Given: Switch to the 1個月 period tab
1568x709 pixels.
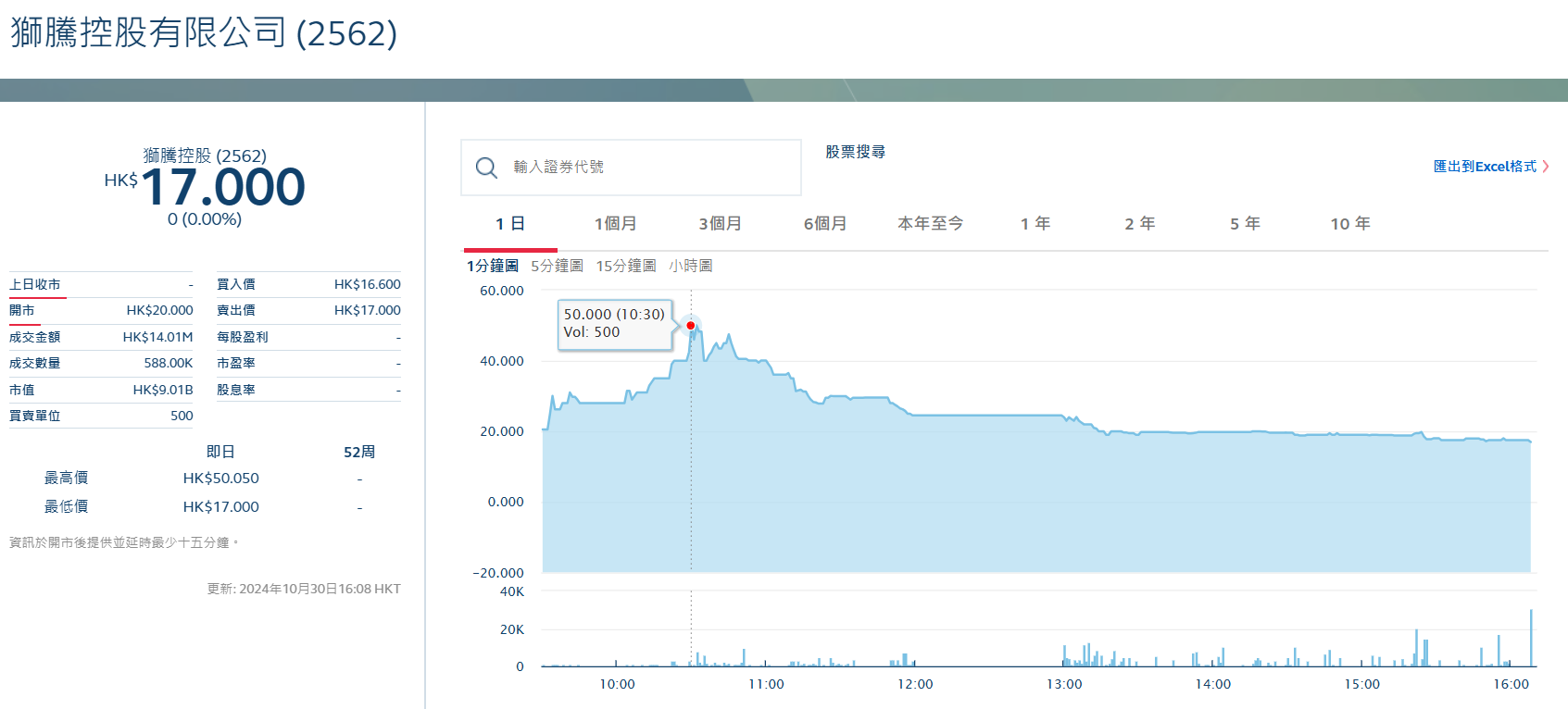Looking at the screenshot, I should (616, 224).
